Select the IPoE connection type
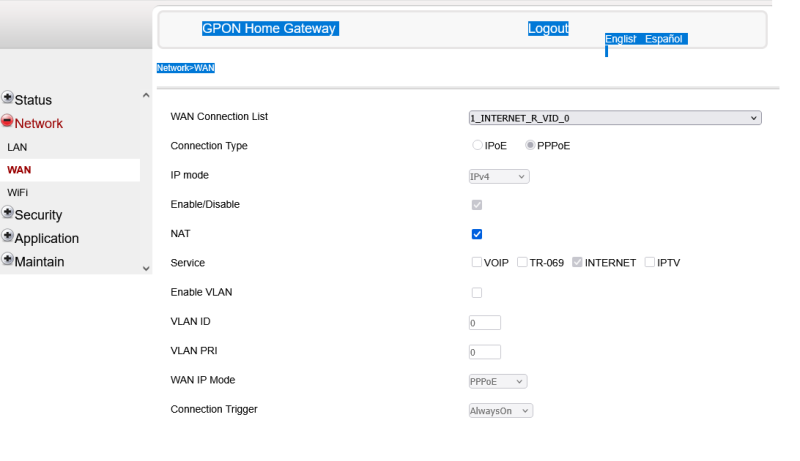This screenshot has height=461, width=800. pyautogui.click(x=477, y=145)
